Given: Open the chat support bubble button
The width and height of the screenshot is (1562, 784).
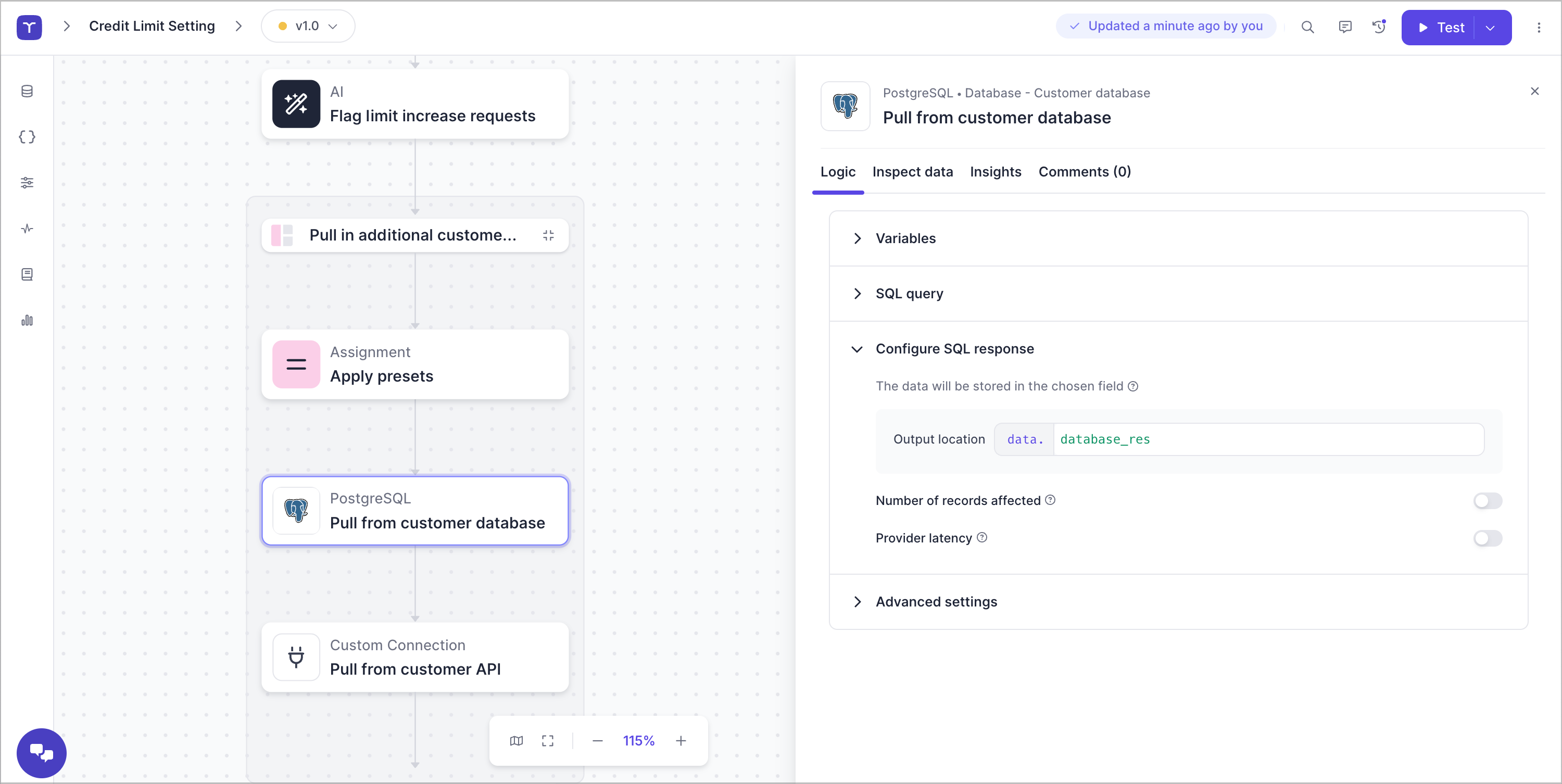Looking at the screenshot, I should 41,752.
